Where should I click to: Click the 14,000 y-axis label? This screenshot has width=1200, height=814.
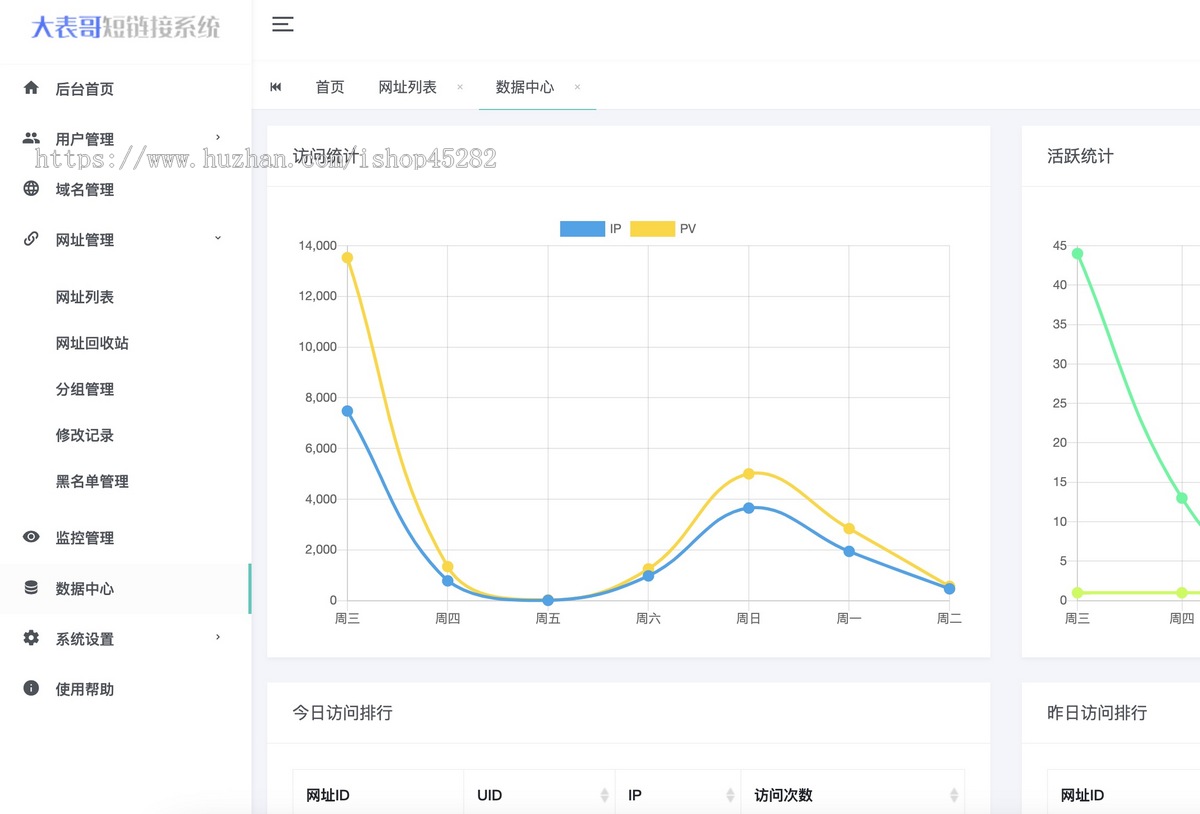coord(317,246)
